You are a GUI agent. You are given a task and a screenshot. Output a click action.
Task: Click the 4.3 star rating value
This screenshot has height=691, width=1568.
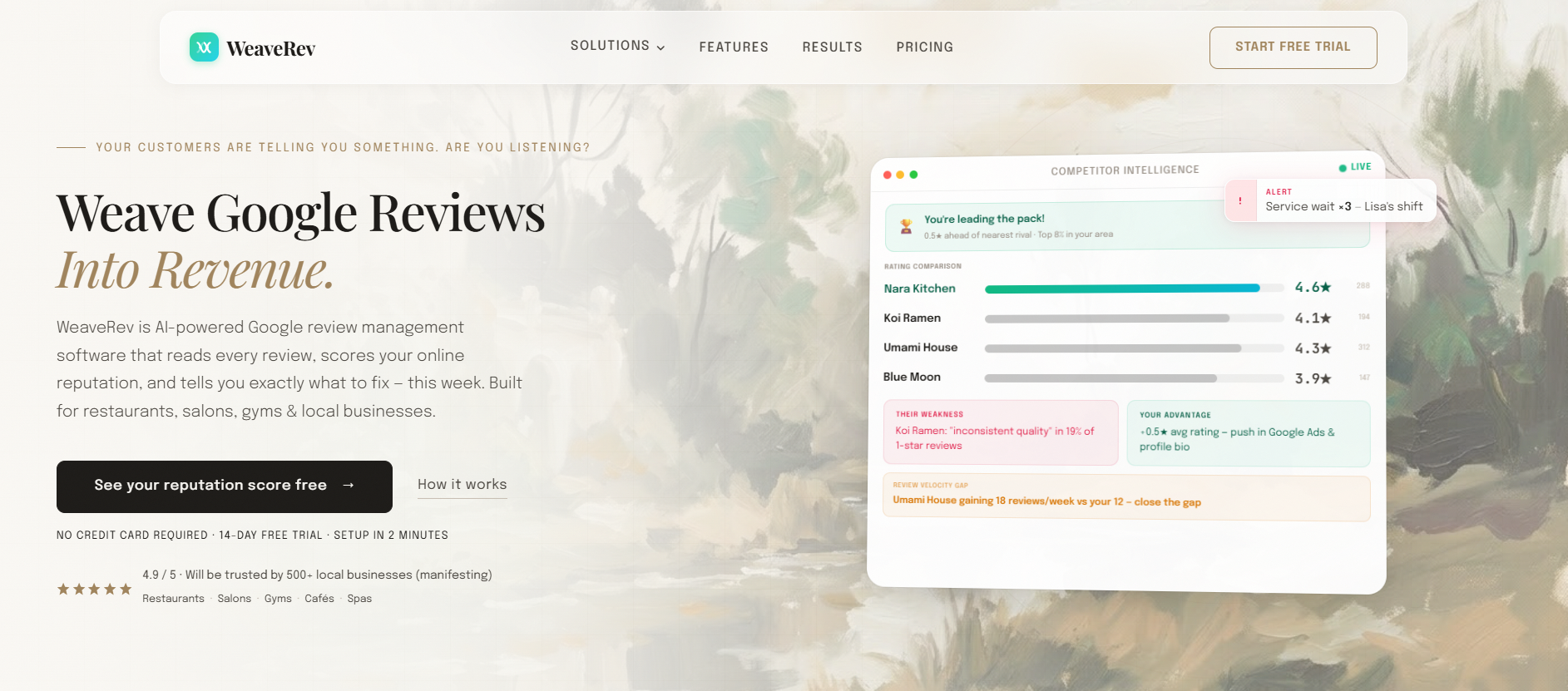coord(1313,348)
